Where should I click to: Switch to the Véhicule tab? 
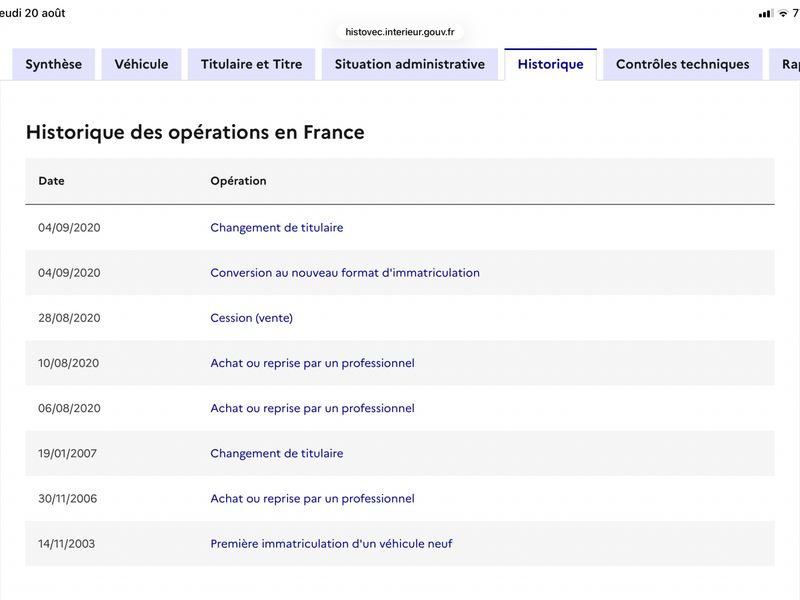pyautogui.click(x=141, y=64)
